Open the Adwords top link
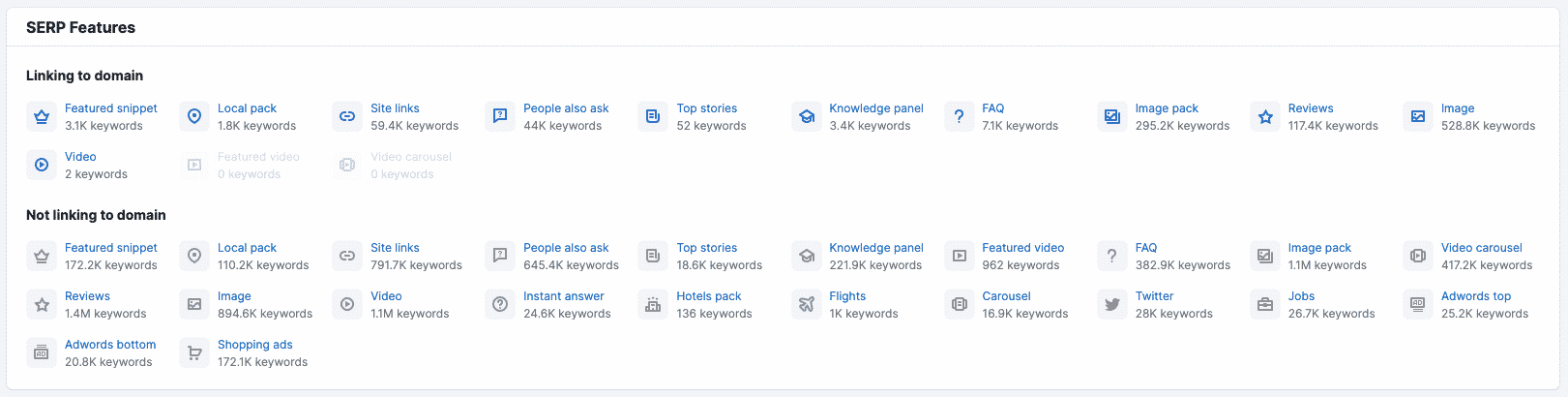The image size is (1568, 397). [x=1475, y=296]
